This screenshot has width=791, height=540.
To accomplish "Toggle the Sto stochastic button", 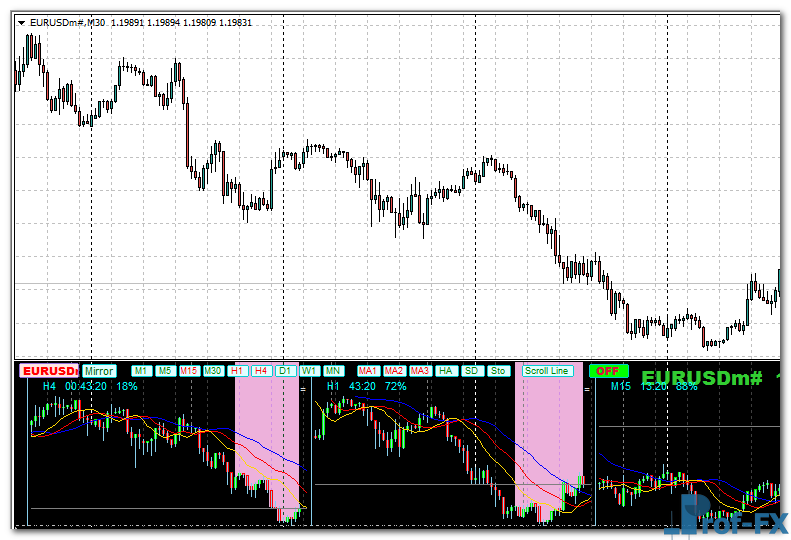I will pos(498,371).
